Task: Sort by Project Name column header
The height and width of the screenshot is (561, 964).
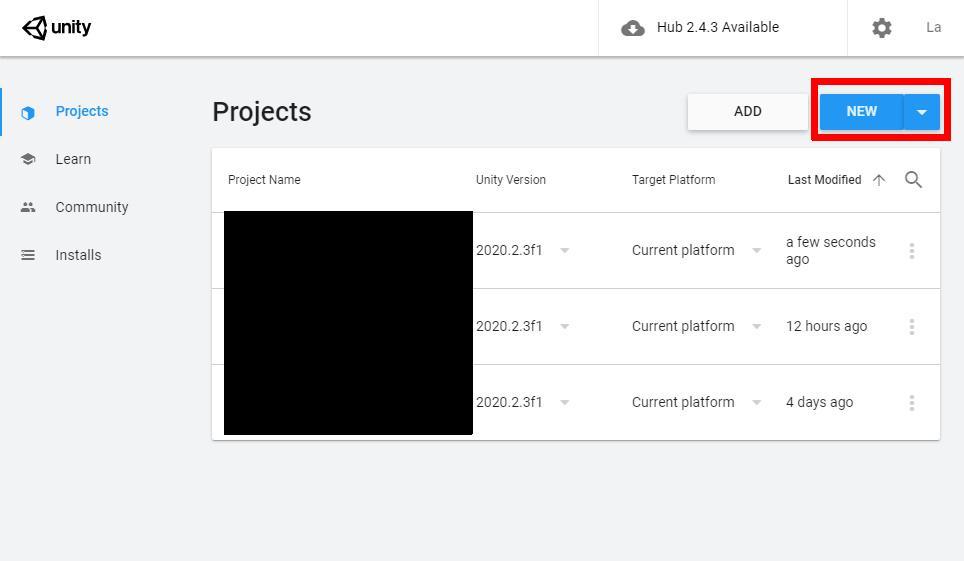Action: (264, 180)
